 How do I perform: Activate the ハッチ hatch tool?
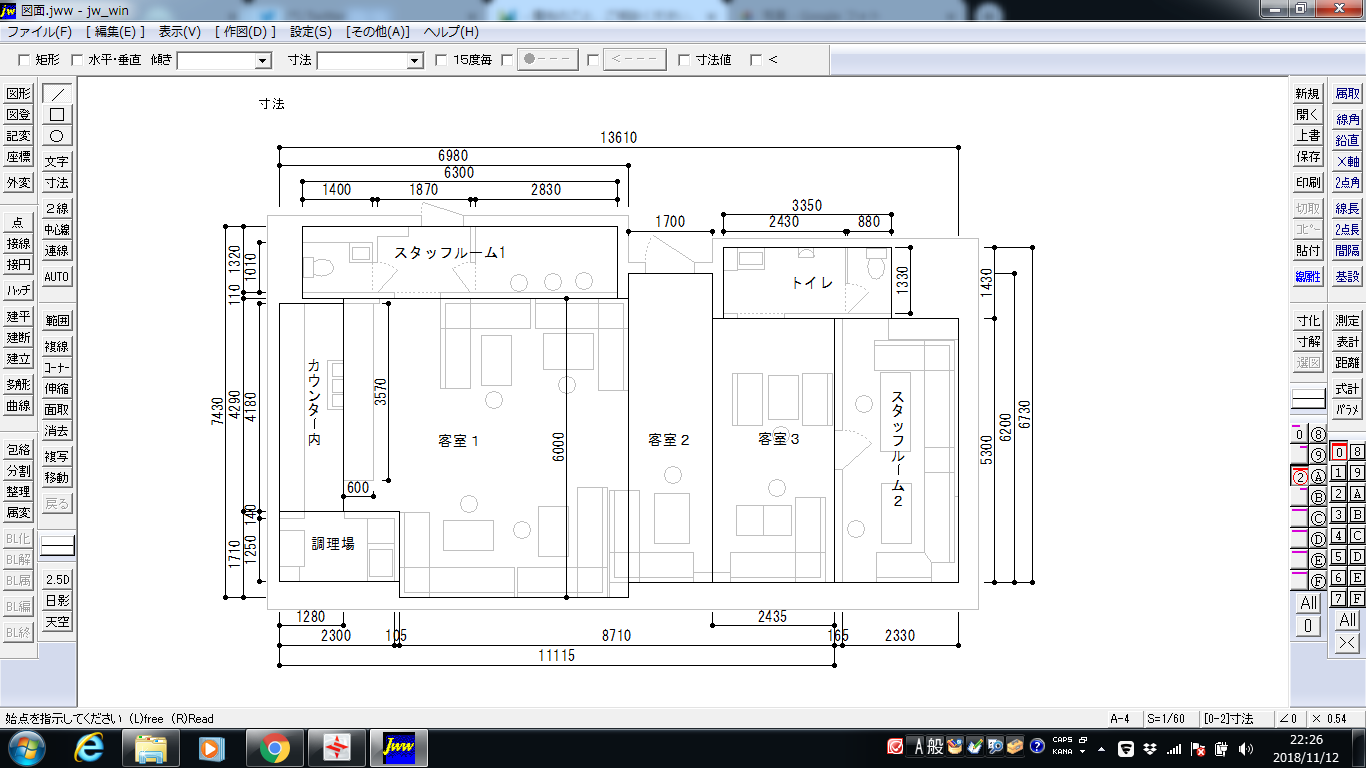click(18, 290)
